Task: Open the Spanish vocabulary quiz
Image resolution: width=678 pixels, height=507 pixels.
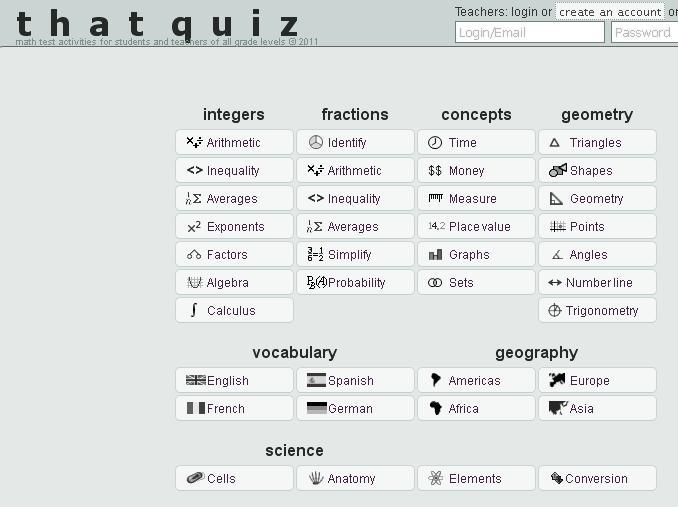Action: (355, 381)
